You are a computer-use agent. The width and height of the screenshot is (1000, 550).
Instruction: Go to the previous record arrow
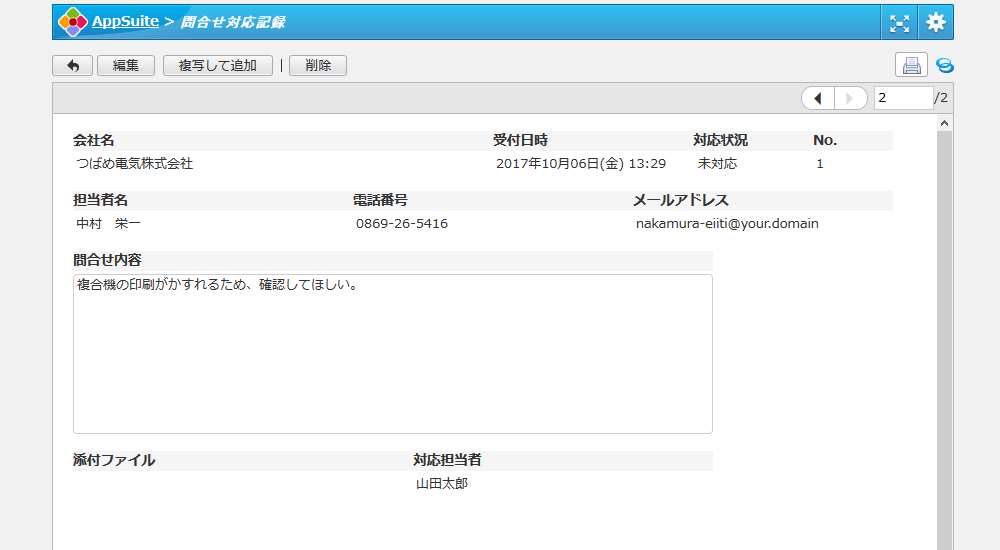(818, 98)
